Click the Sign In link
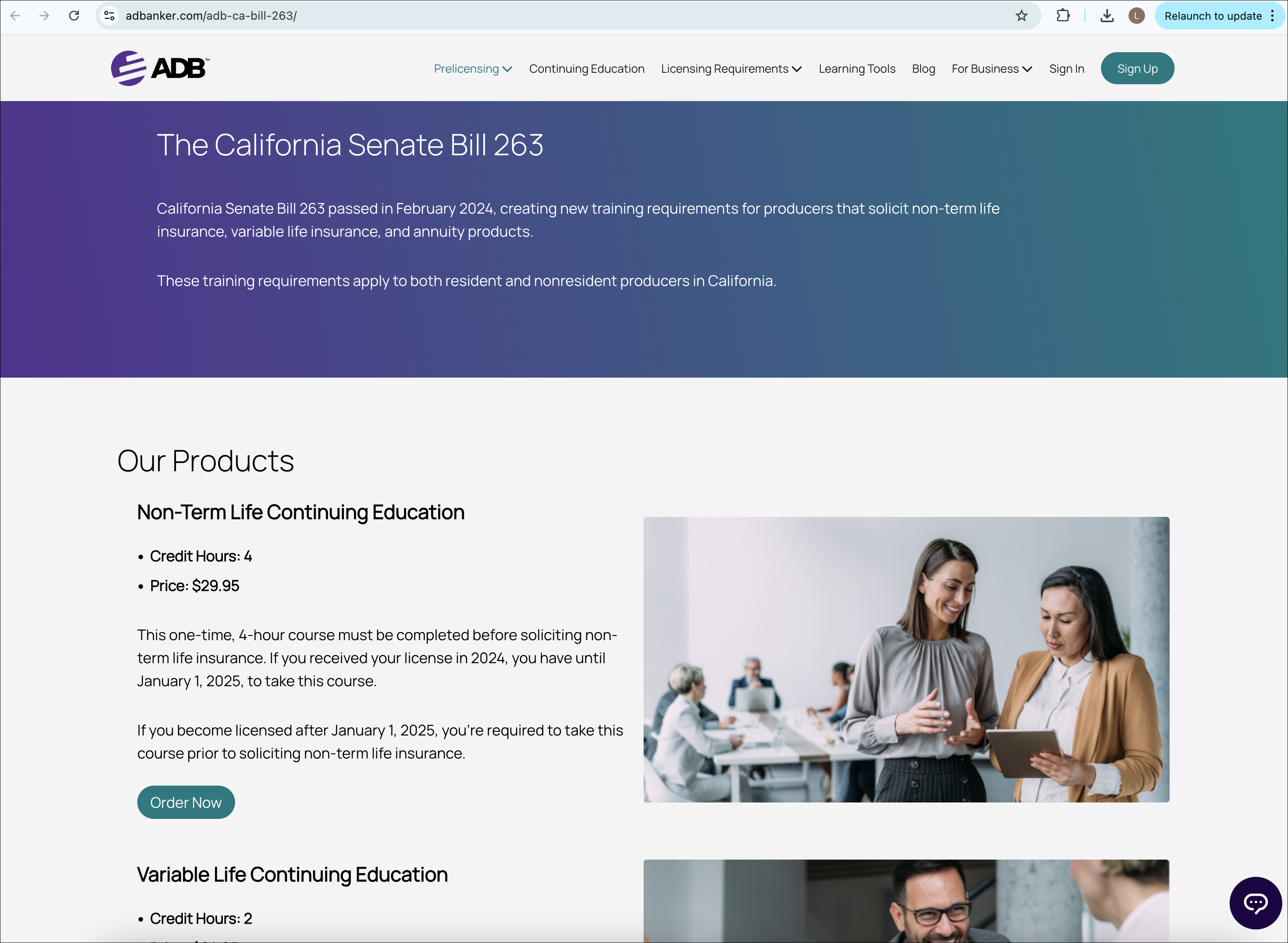Screen dimensions: 1288x943 [x=1066, y=69]
